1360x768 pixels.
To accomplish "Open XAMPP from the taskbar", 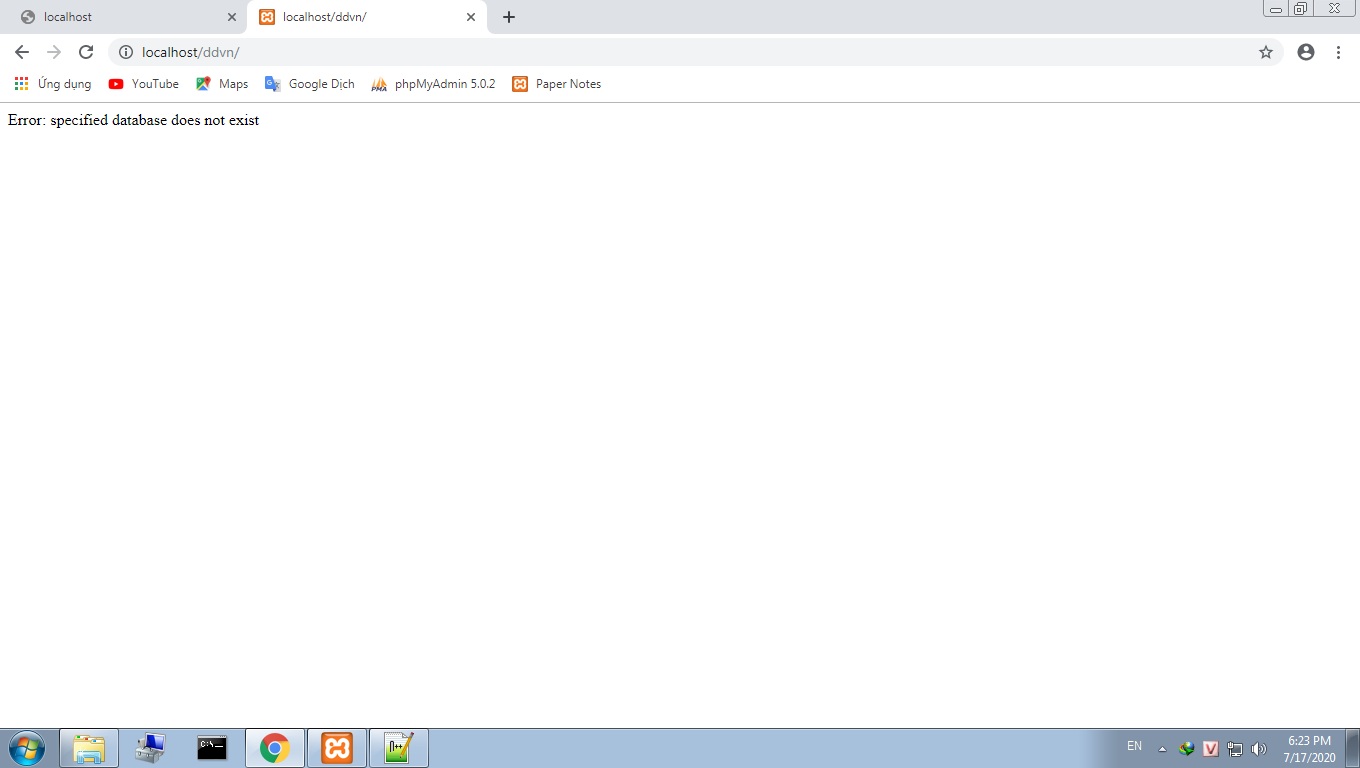I will pos(337,748).
